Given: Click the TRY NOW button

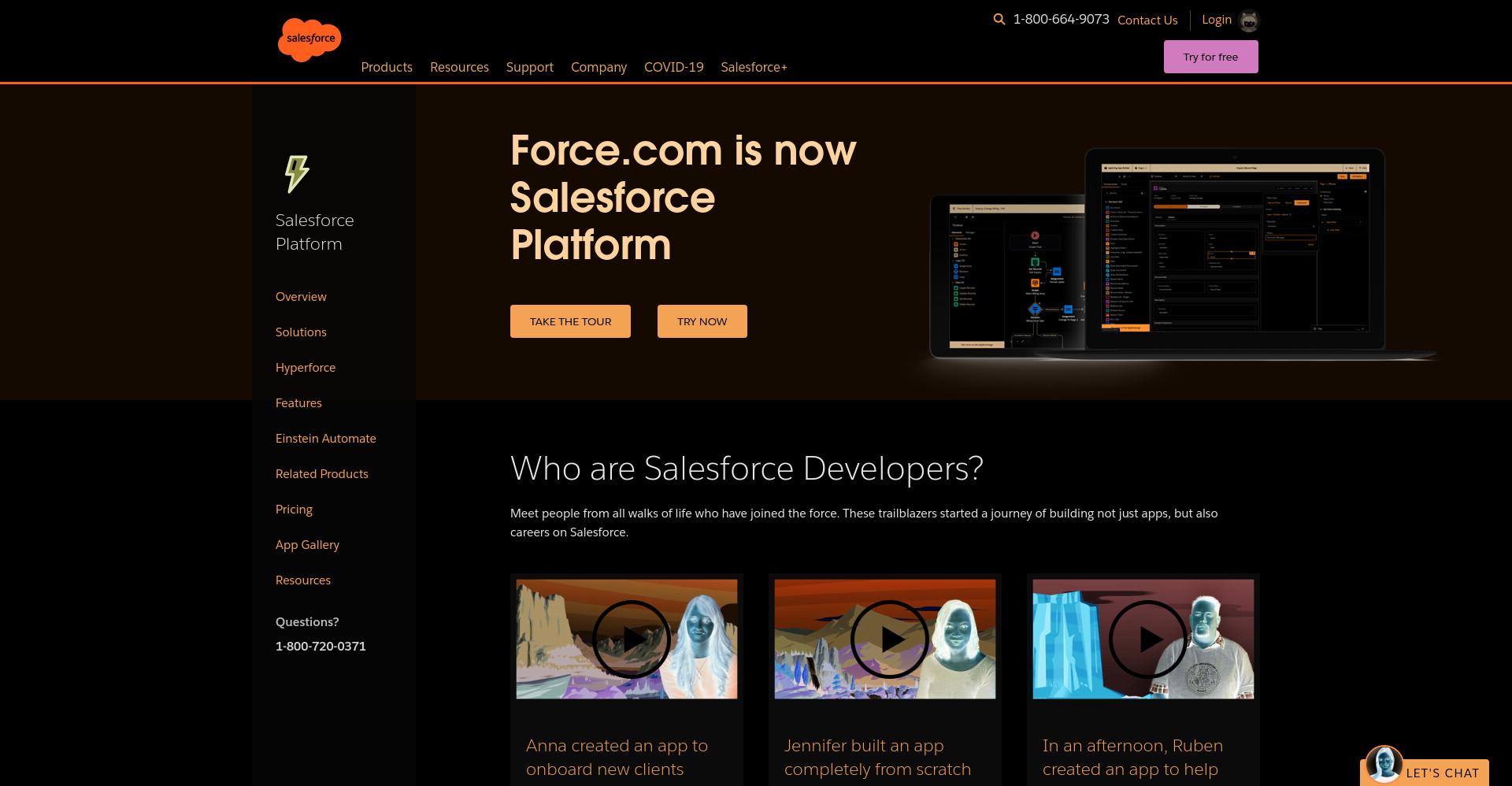Looking at the screenshot, I should (702, 321).
